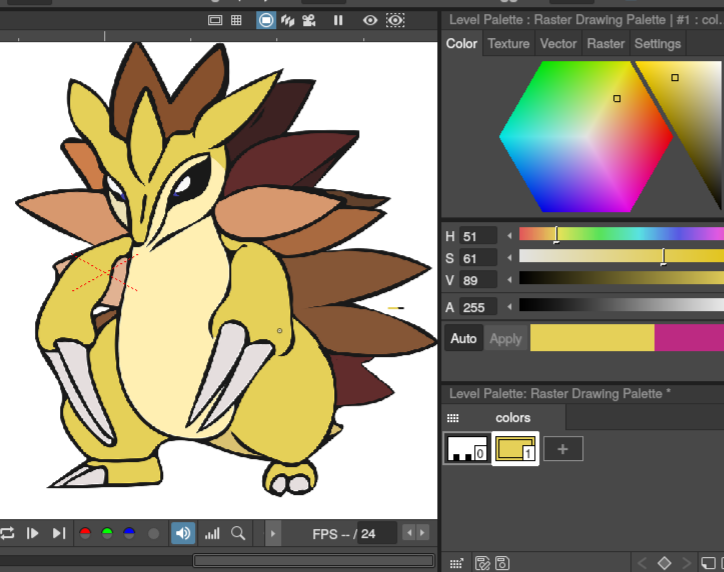Click the V value field showing 89
This screenshot has width=724, height=572.
[479, 280]
